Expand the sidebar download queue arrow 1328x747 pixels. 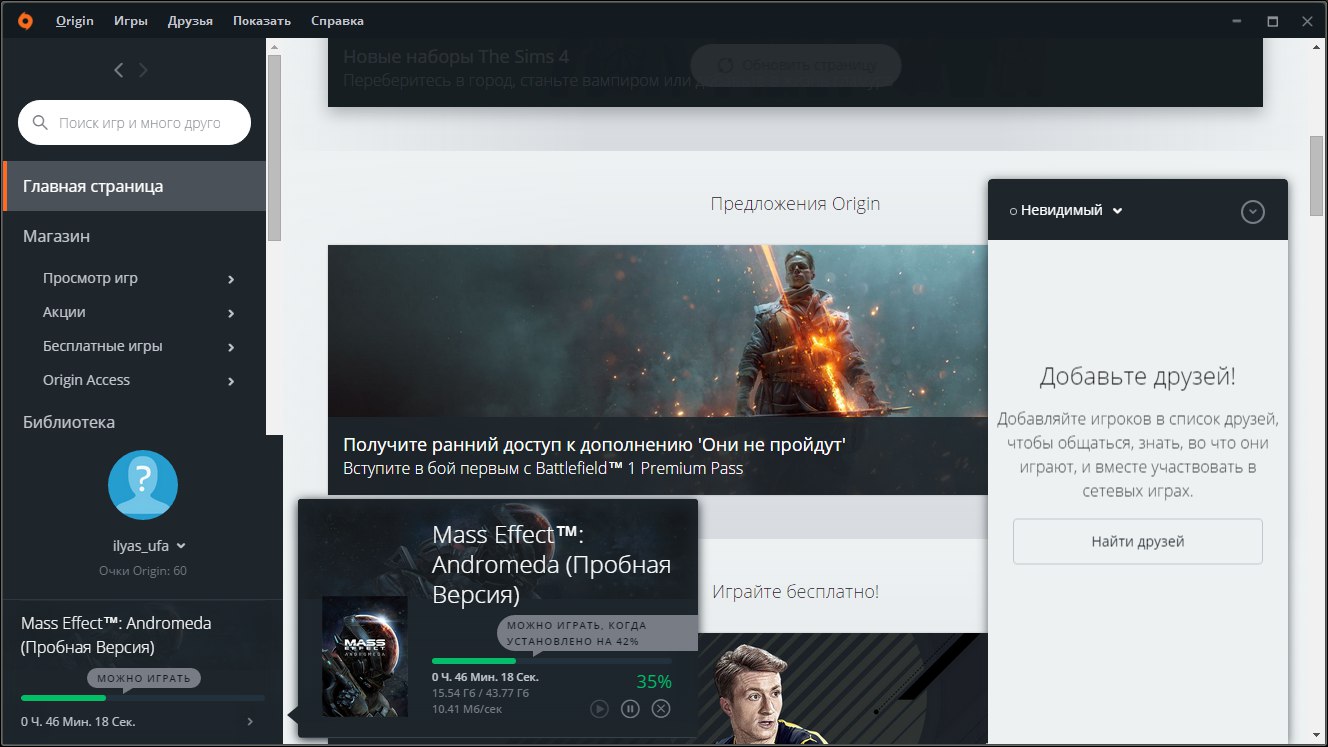[x=250, y=722]
